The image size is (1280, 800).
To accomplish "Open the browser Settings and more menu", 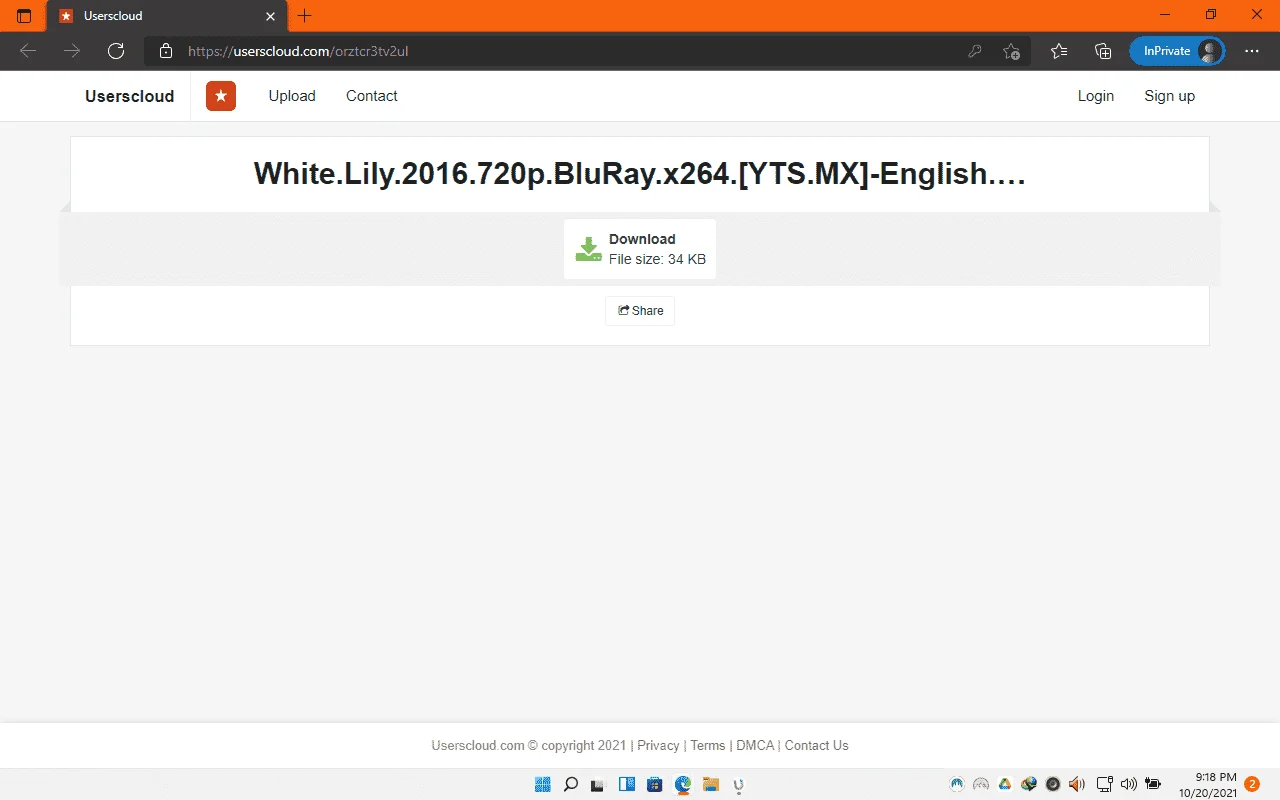I will point(1252,51).
